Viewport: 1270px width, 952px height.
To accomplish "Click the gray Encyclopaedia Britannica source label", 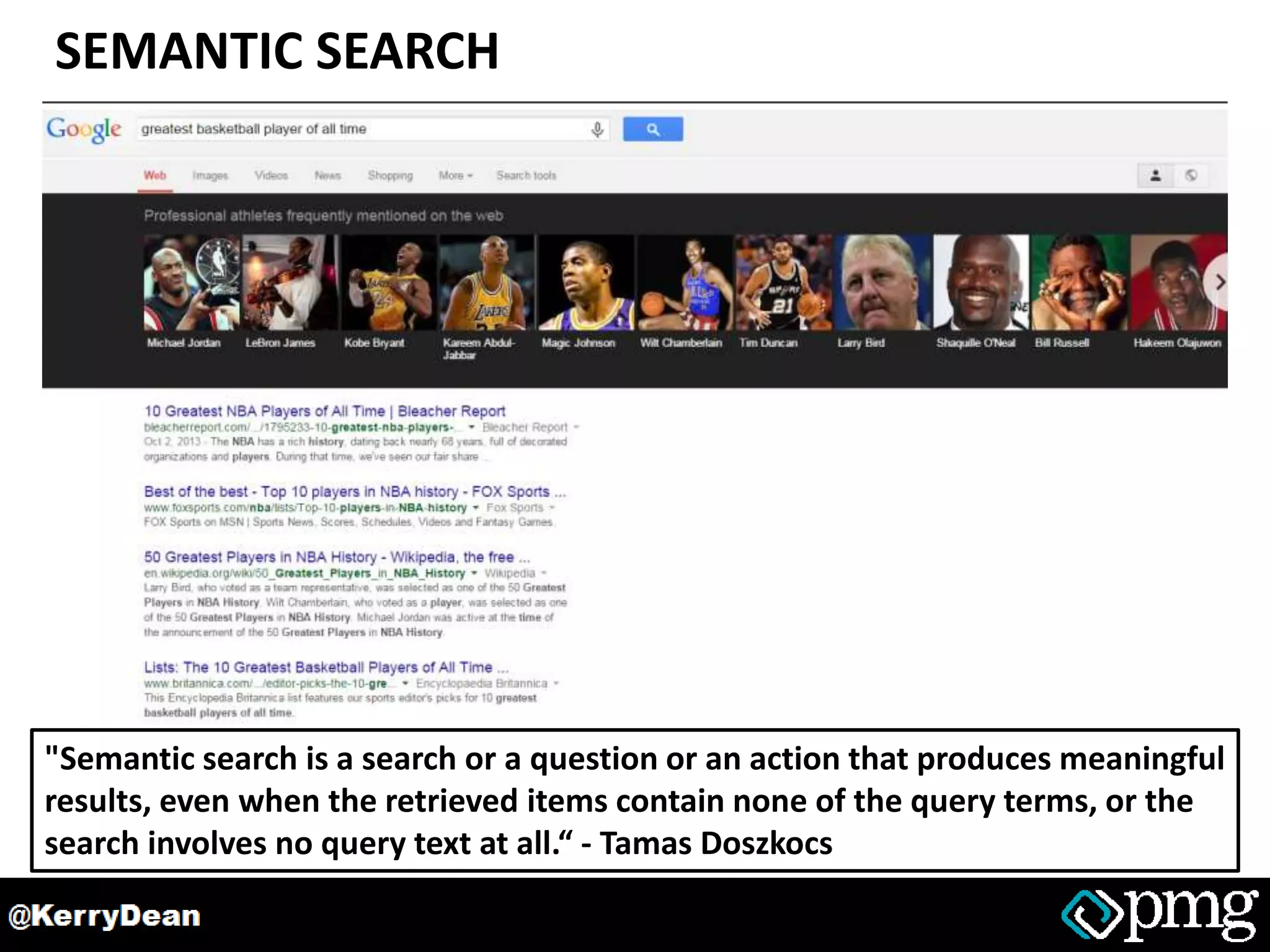I will pos(482,683).
